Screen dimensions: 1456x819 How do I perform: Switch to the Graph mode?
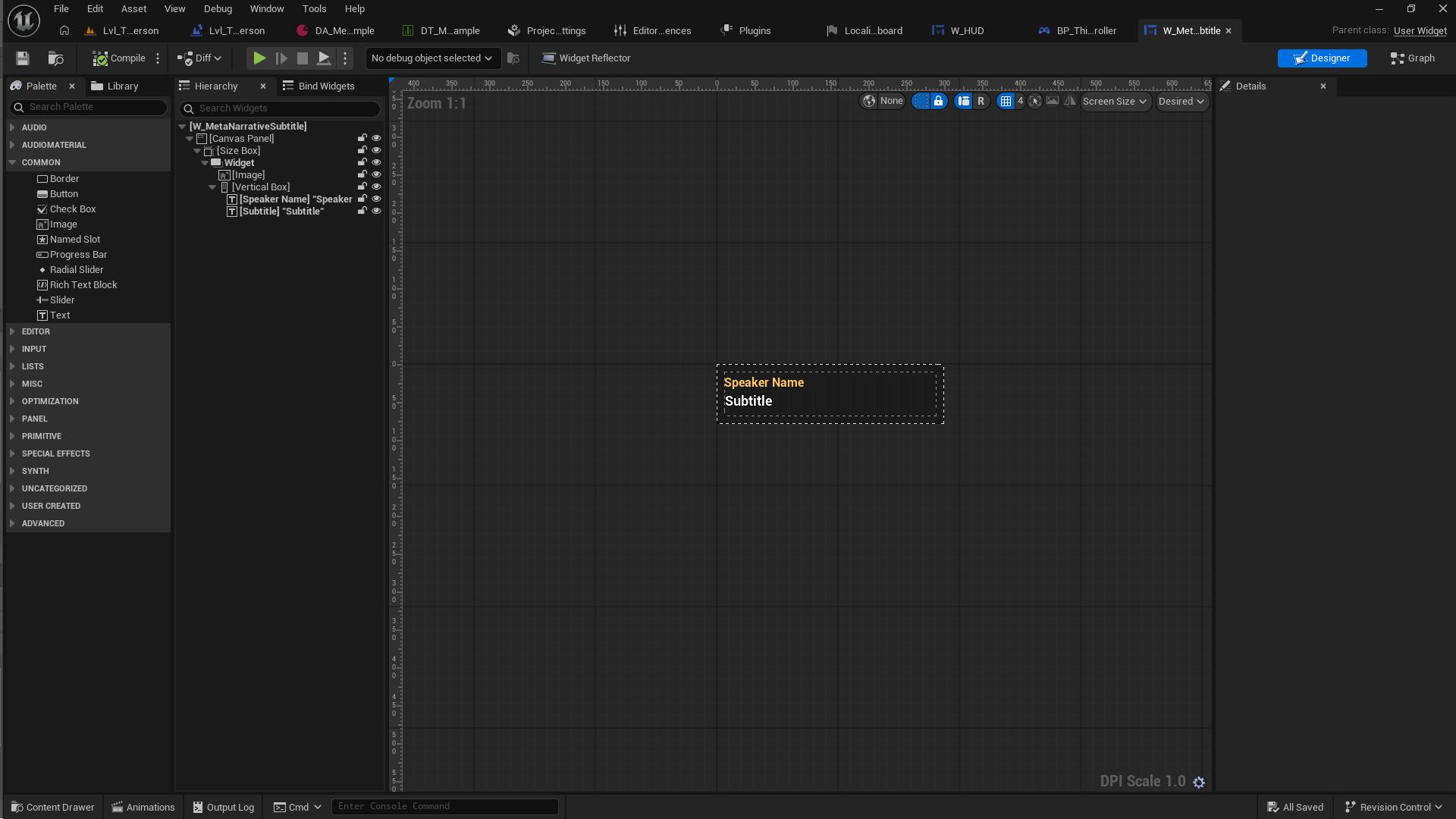tap(1412, 58)
